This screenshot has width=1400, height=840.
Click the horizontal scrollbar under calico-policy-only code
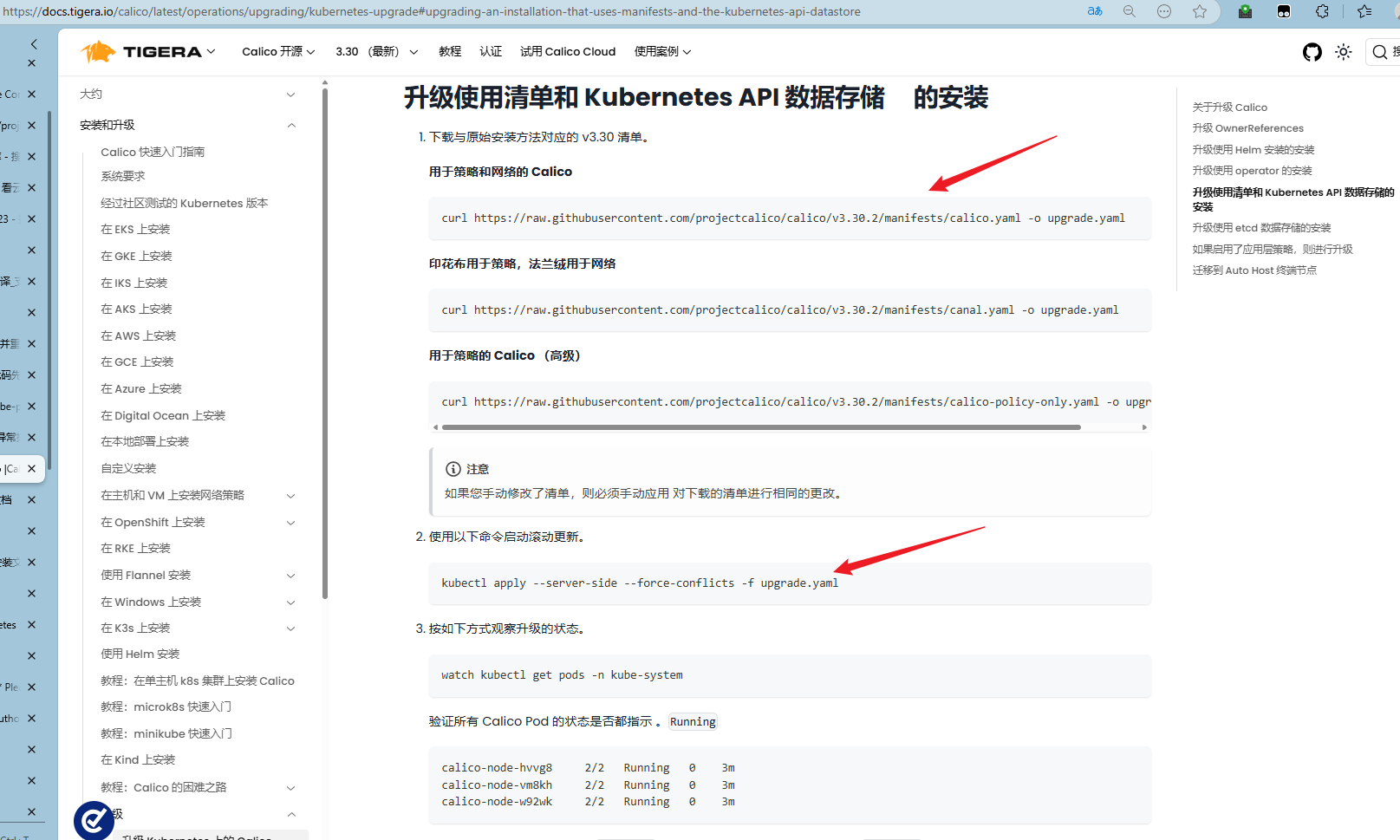[x=761, y=427]
